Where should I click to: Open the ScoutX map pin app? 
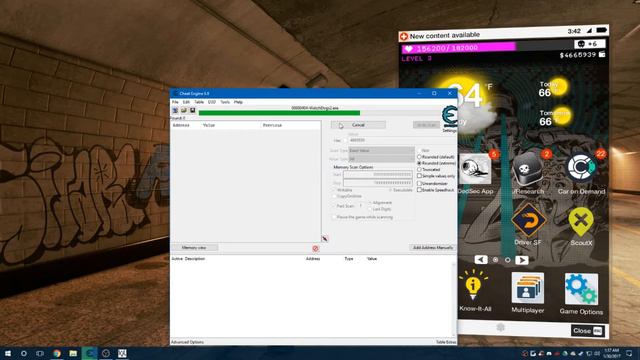coord(581,222)
